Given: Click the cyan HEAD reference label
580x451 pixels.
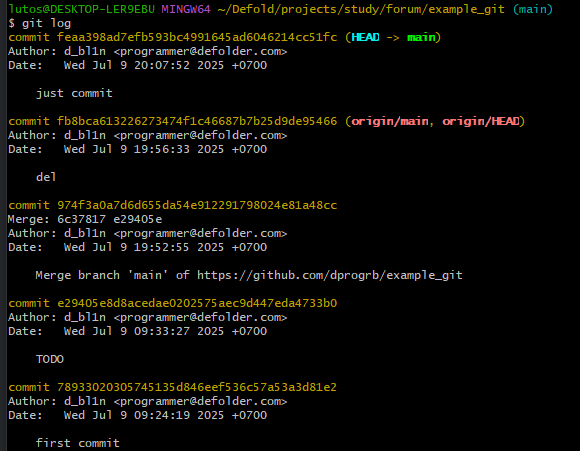Looking at the screenshot, I should click(x=365, y=37).
